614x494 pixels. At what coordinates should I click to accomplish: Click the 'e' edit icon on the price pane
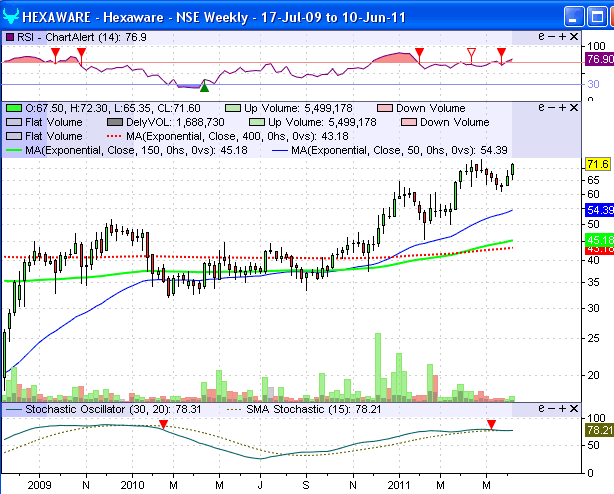point(542,107)
